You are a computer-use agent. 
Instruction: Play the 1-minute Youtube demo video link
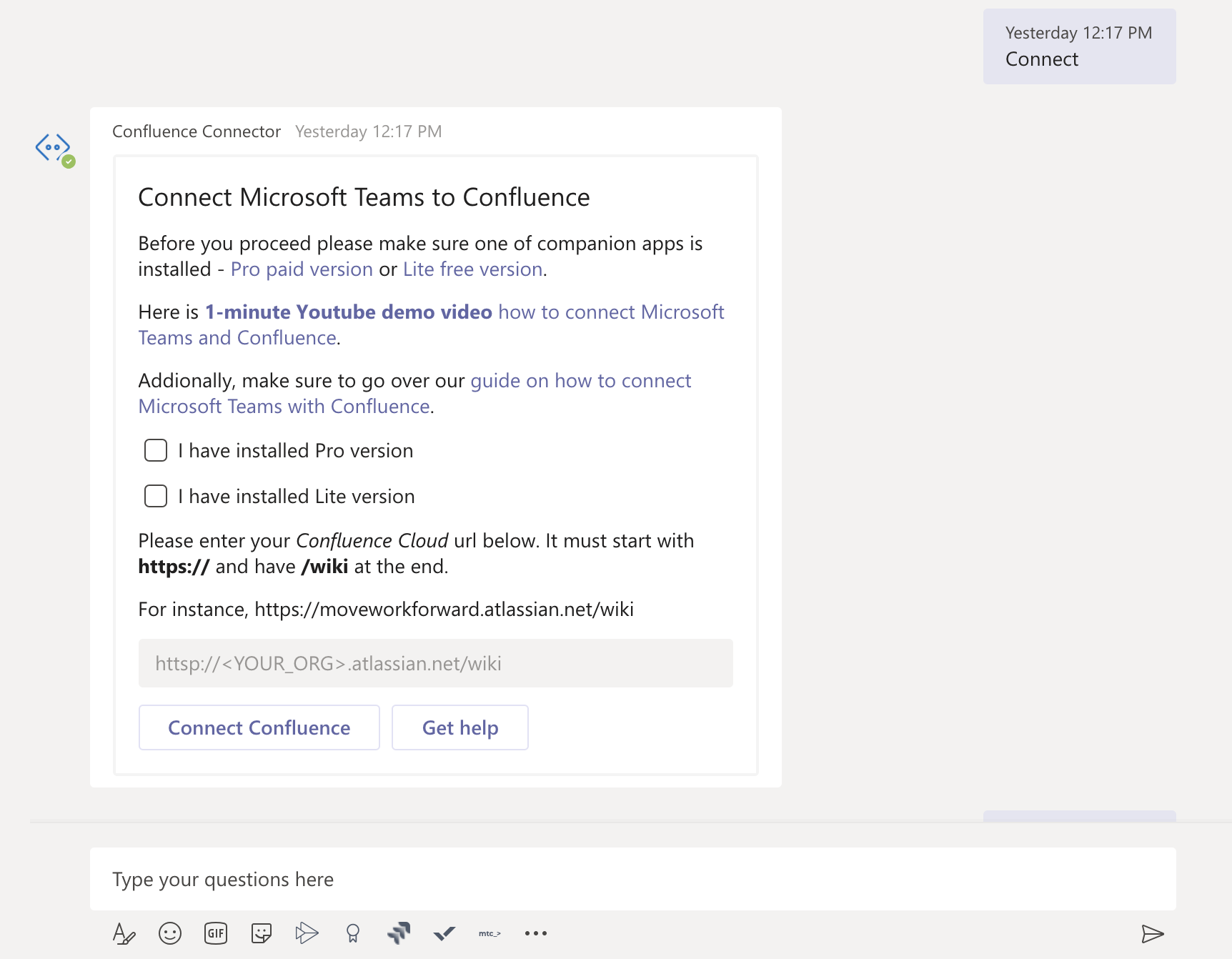point(348,312)
